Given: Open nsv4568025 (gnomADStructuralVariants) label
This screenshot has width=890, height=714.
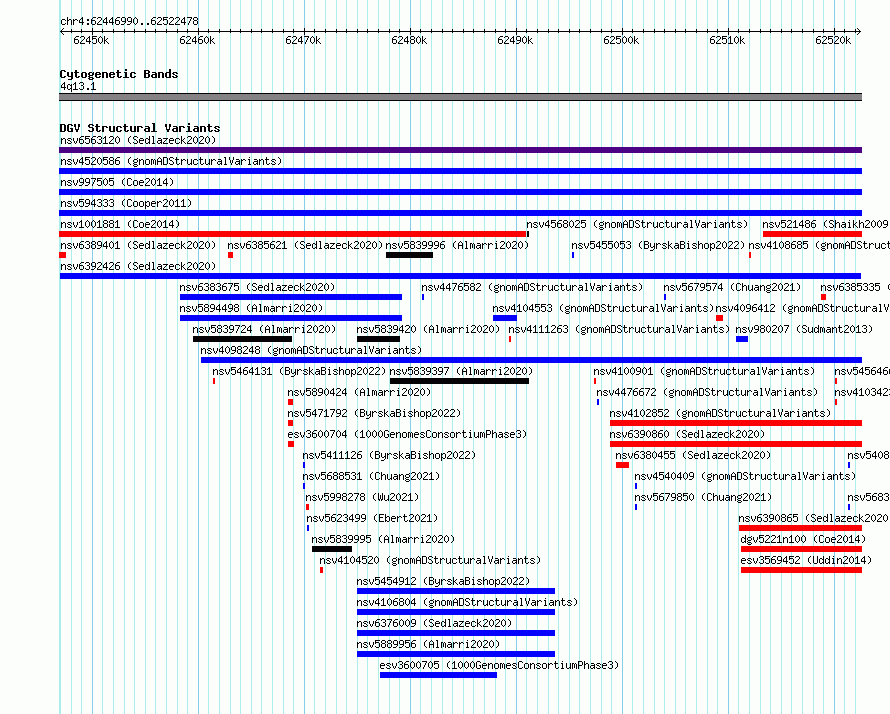Looking at the screenshot, I should (637, 224).
